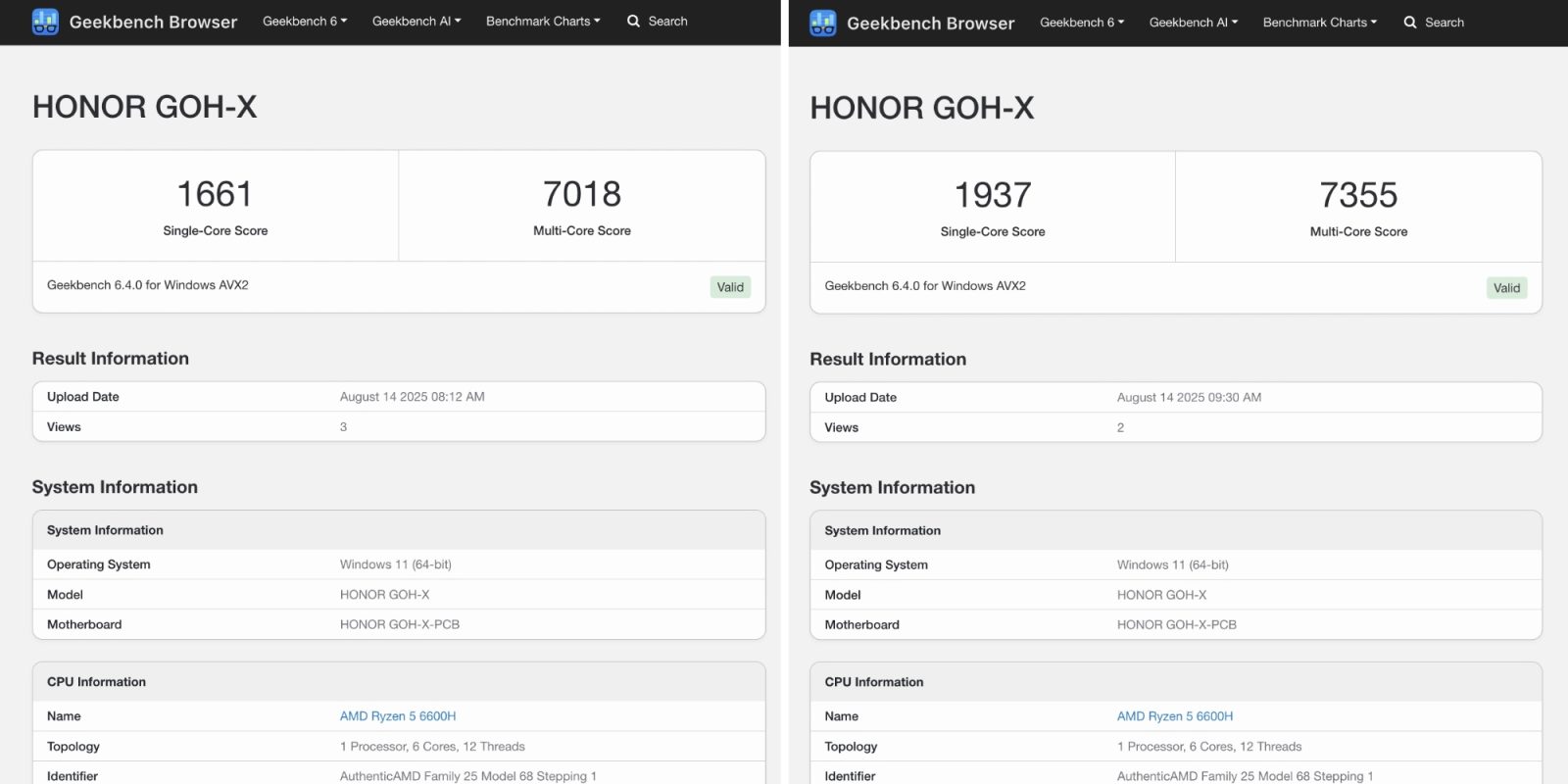This screenshot has width=1568, height=784.
Task: Expand the Geekbench AI menu in the right pane
Action: (1194, 22)
